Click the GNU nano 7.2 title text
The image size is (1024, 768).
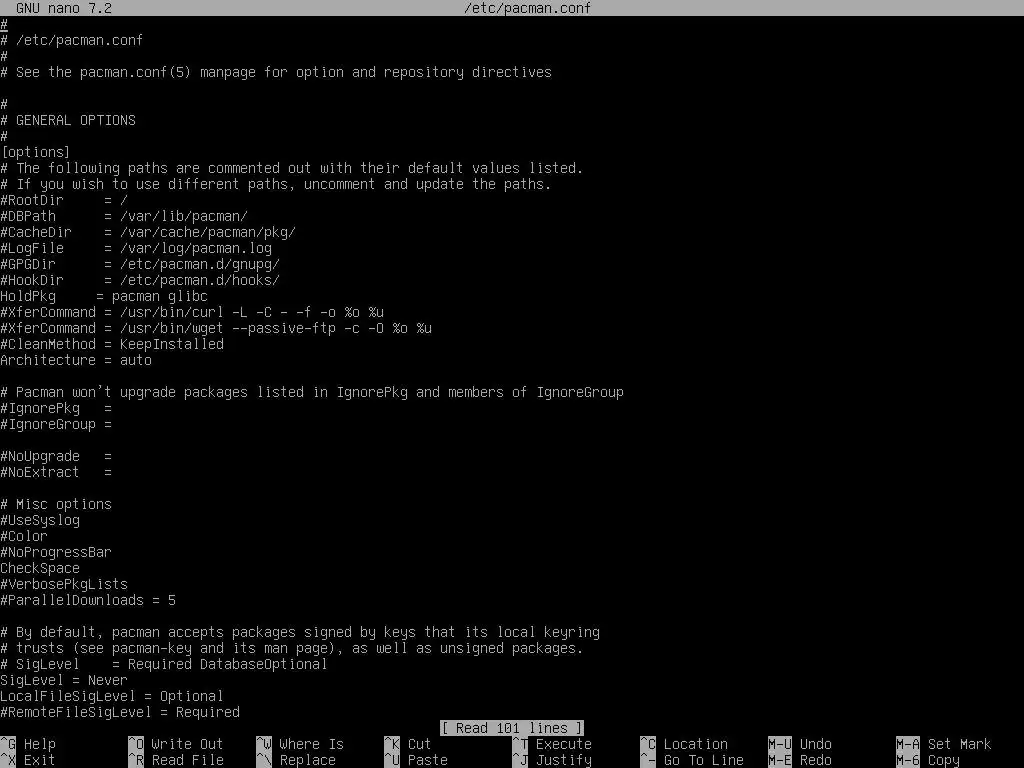[64, 8]
